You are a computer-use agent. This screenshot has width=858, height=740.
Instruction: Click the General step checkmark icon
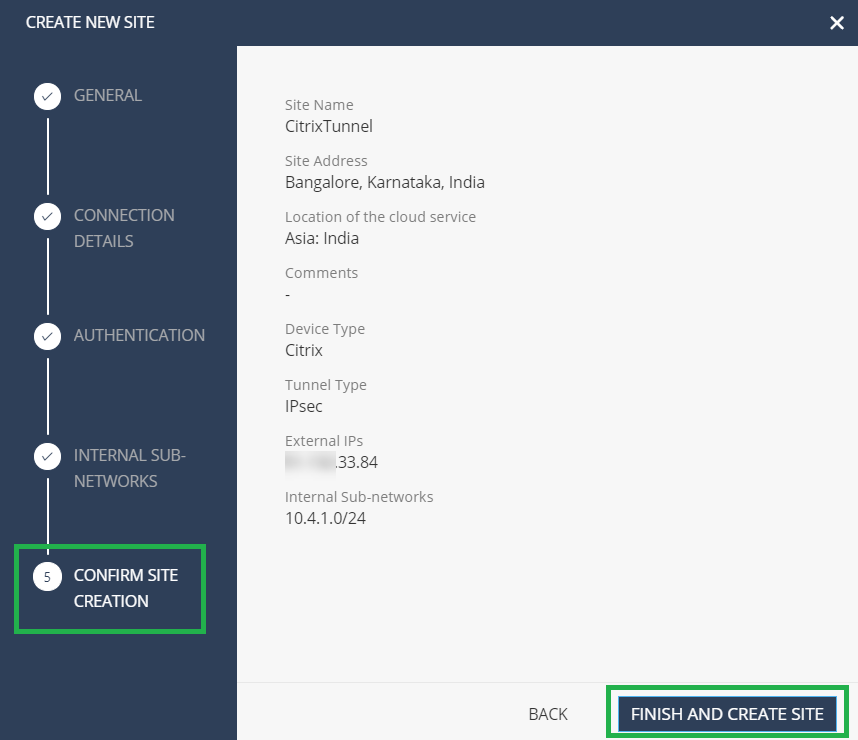point(48,97)
